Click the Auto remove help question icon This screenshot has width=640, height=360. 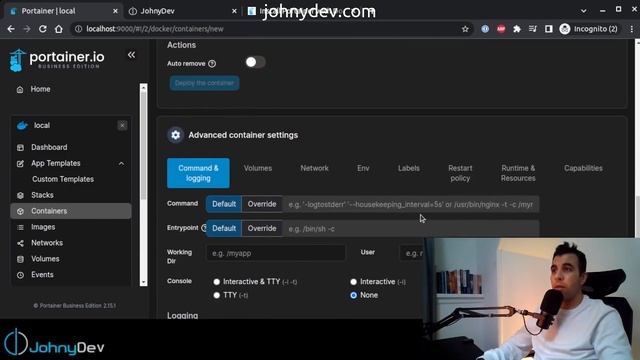pyautogui.click(x=212, y=64)
